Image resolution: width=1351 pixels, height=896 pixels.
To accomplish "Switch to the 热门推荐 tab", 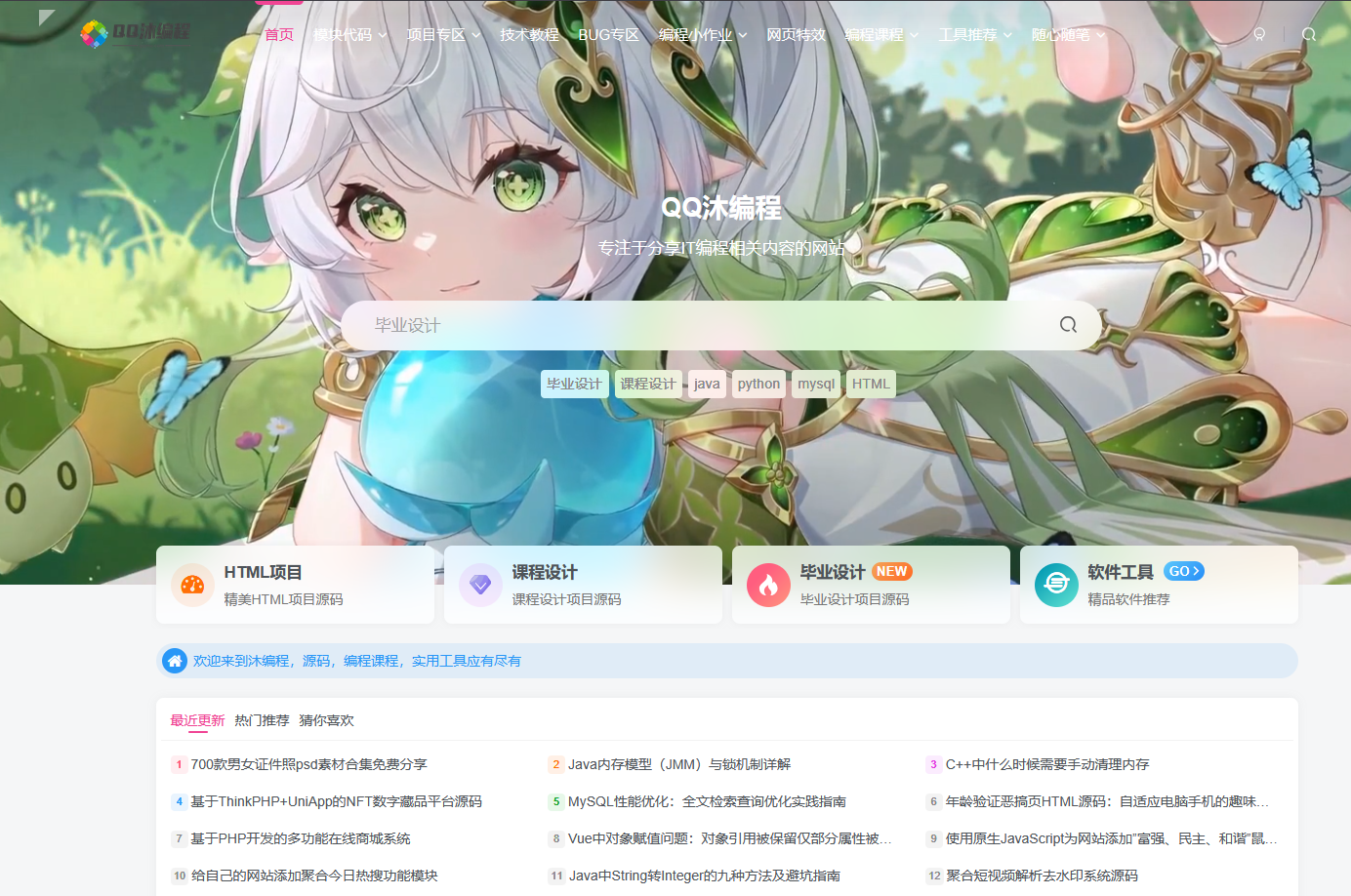I will tap(262, 720).
